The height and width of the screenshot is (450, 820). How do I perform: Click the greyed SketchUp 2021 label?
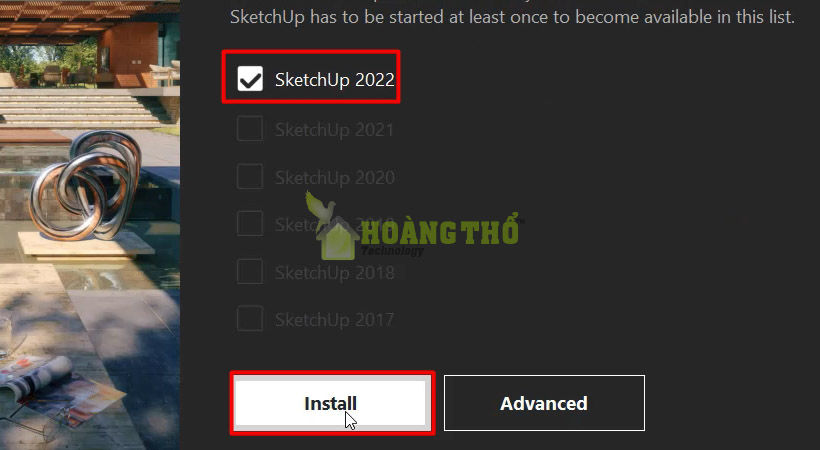pyautogui.click(x=335, y=130)
